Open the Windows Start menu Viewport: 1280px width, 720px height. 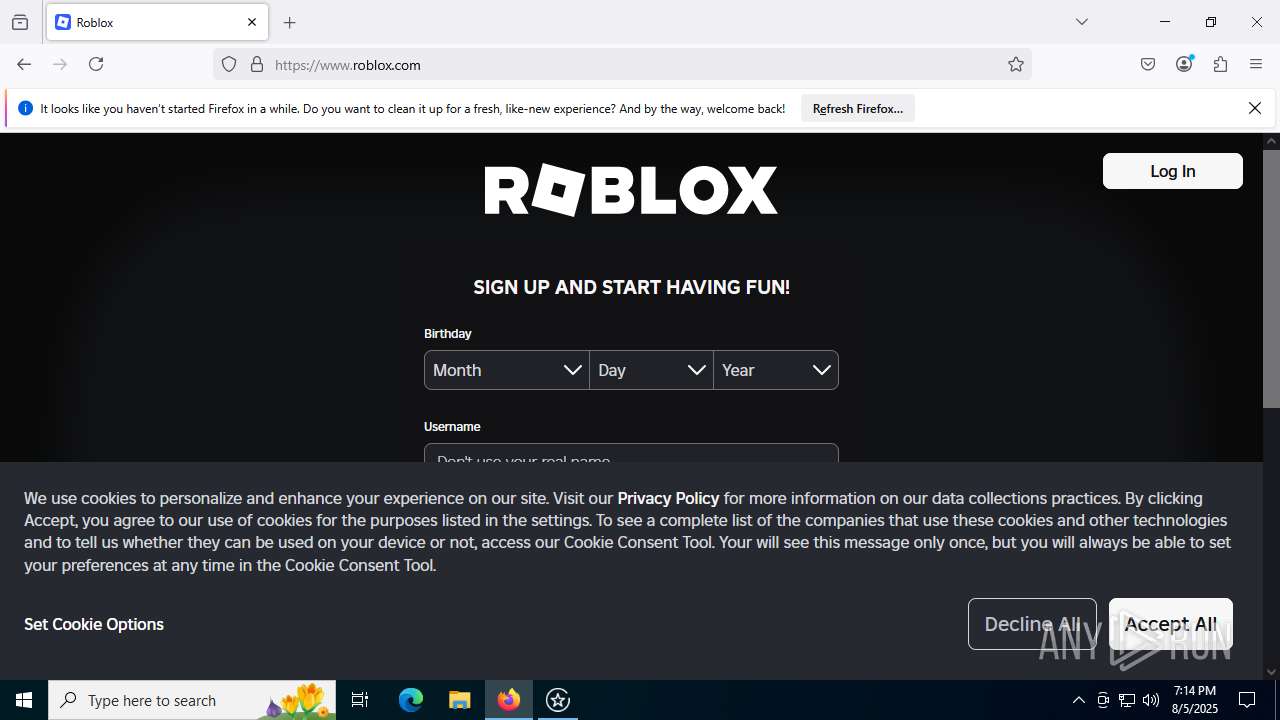click(24, 700)
